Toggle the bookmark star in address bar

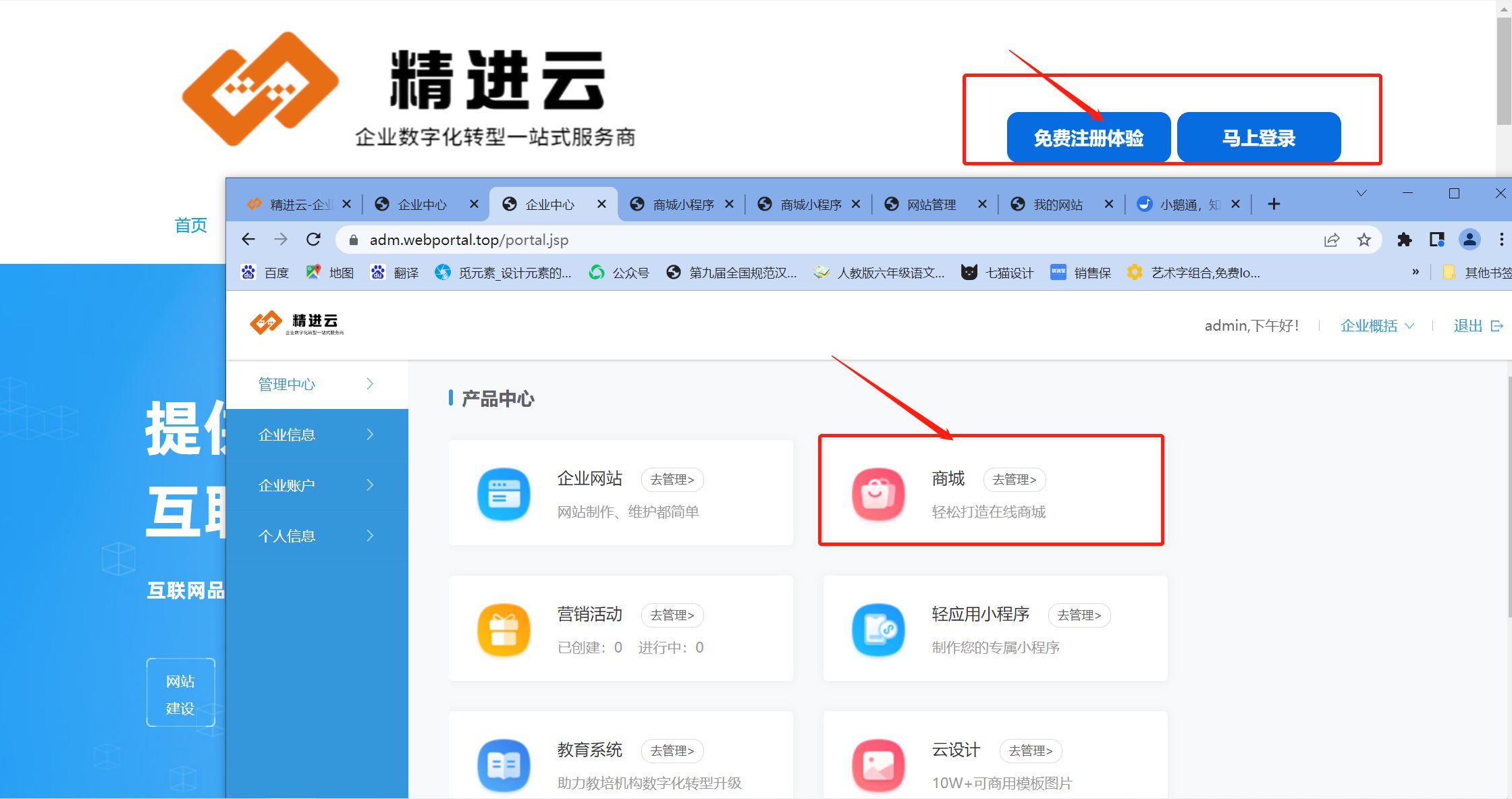[x=1364, y=240]
